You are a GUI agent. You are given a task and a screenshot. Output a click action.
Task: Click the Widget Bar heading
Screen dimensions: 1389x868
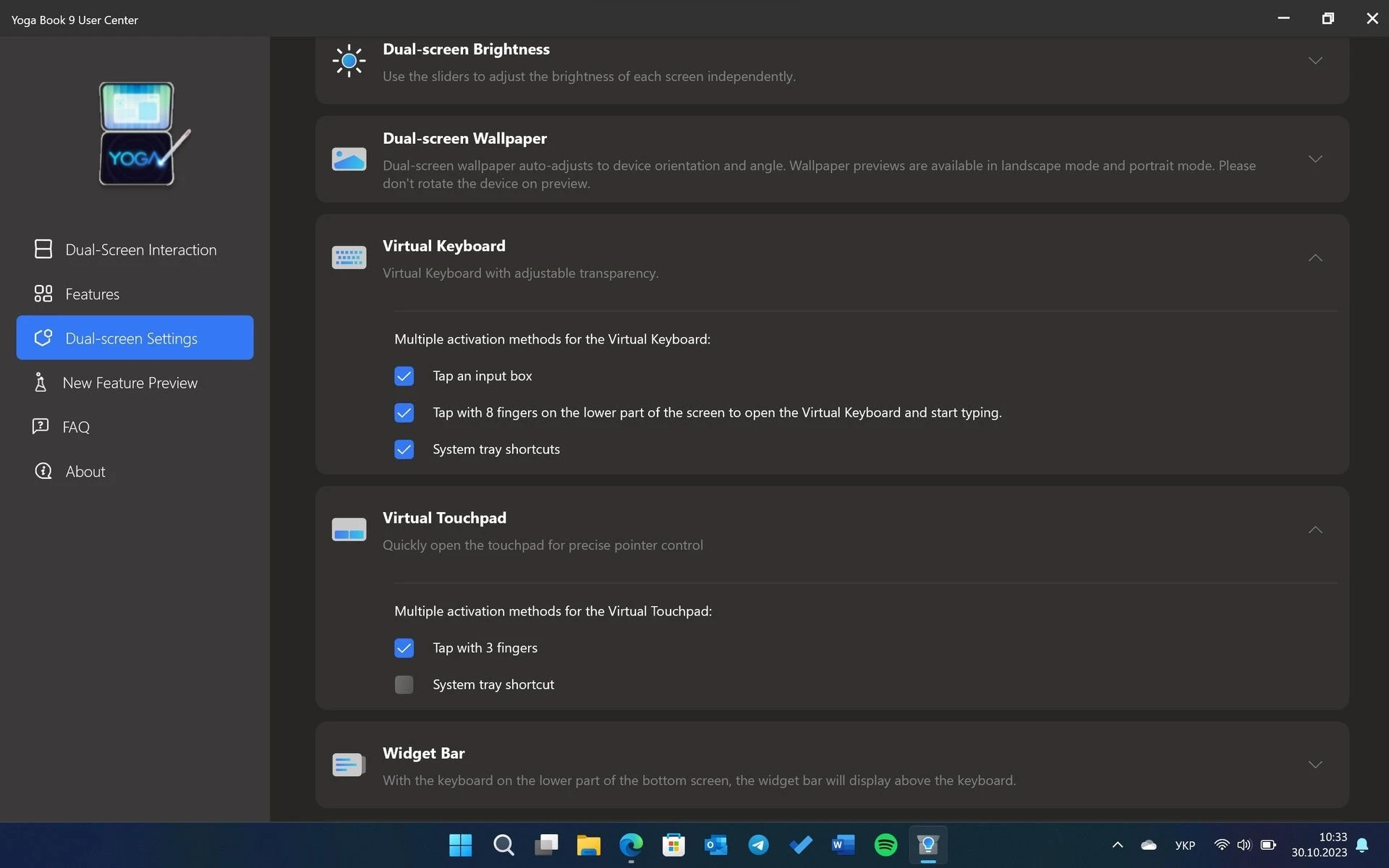point(424,753)
